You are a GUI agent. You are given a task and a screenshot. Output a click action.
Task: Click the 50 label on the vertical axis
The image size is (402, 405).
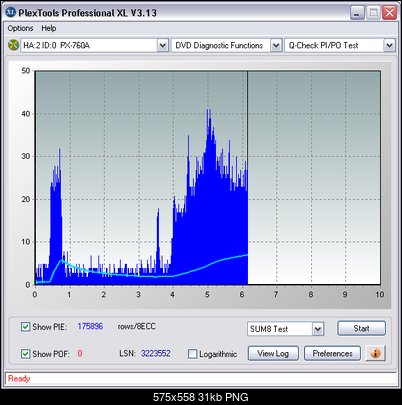25,71
